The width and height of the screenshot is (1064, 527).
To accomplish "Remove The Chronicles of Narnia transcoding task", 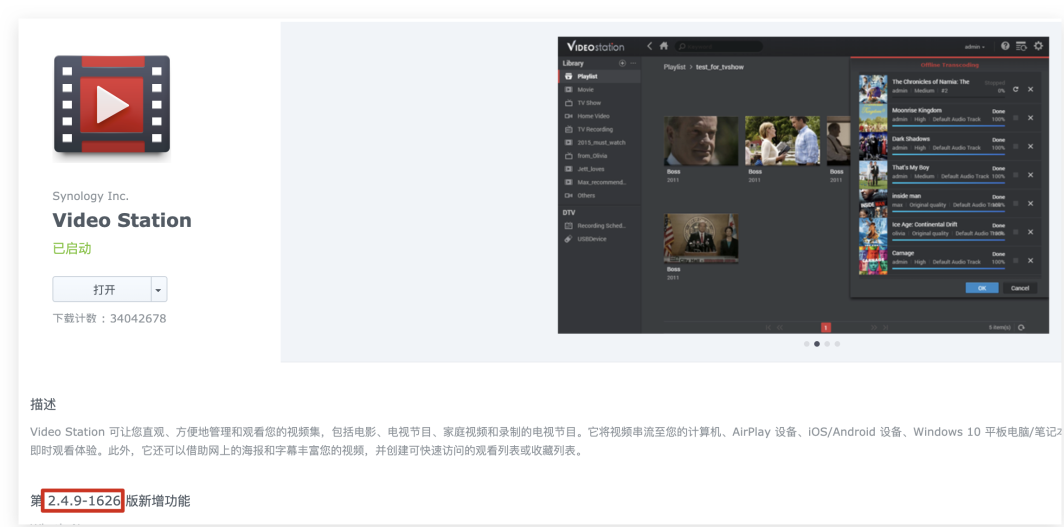I will tap(1030, 90).
